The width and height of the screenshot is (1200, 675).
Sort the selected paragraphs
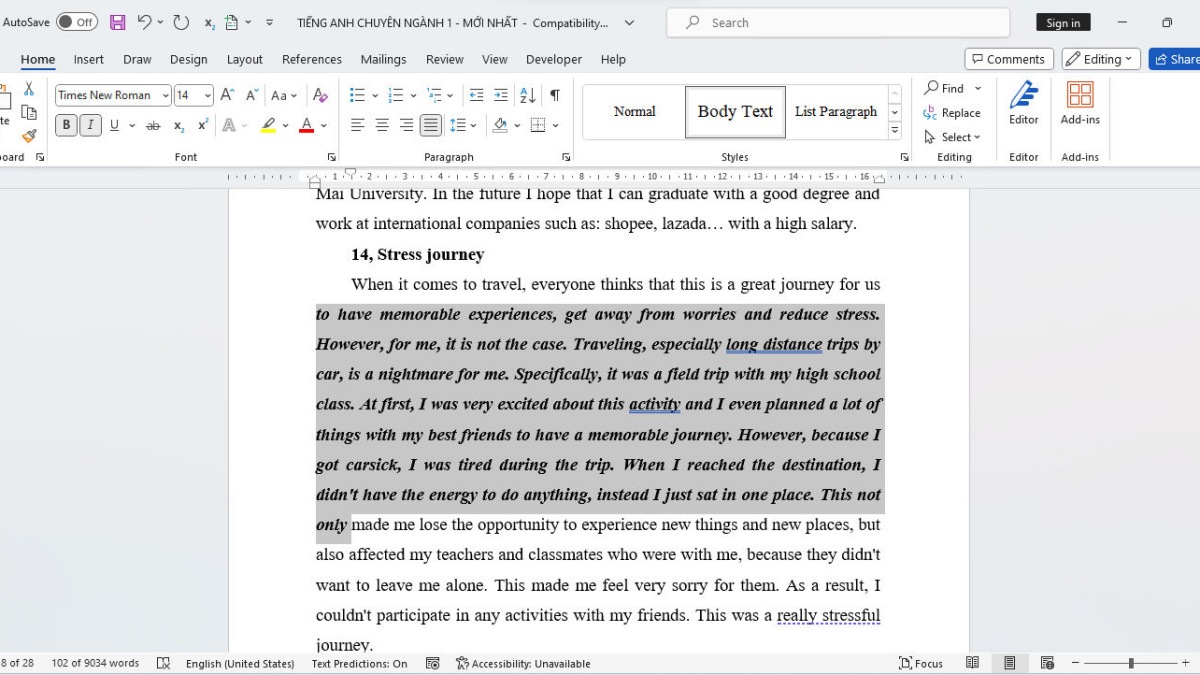click(x=527, y=95)
